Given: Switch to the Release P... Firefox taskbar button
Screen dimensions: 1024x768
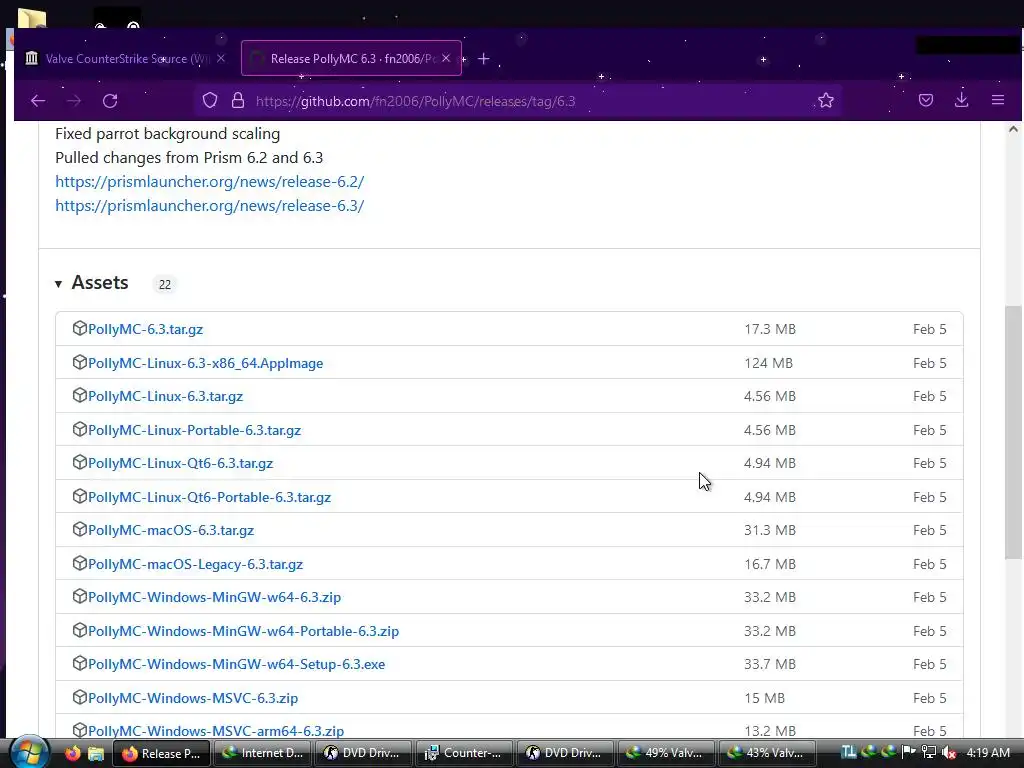Looking at the screenshot, I should point(161,753).
